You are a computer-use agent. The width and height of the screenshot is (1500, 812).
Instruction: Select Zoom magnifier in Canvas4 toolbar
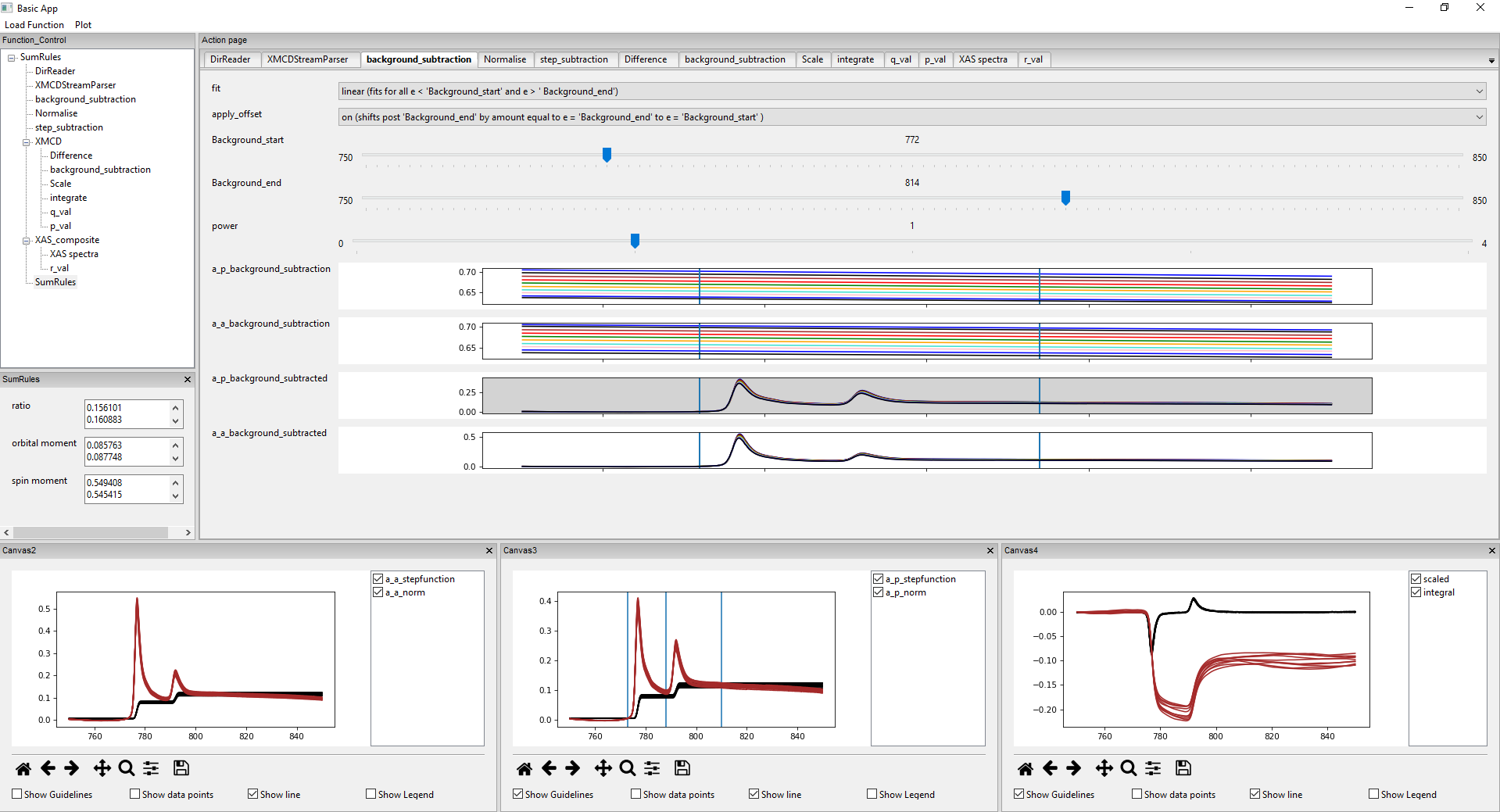pos(1129,768)
